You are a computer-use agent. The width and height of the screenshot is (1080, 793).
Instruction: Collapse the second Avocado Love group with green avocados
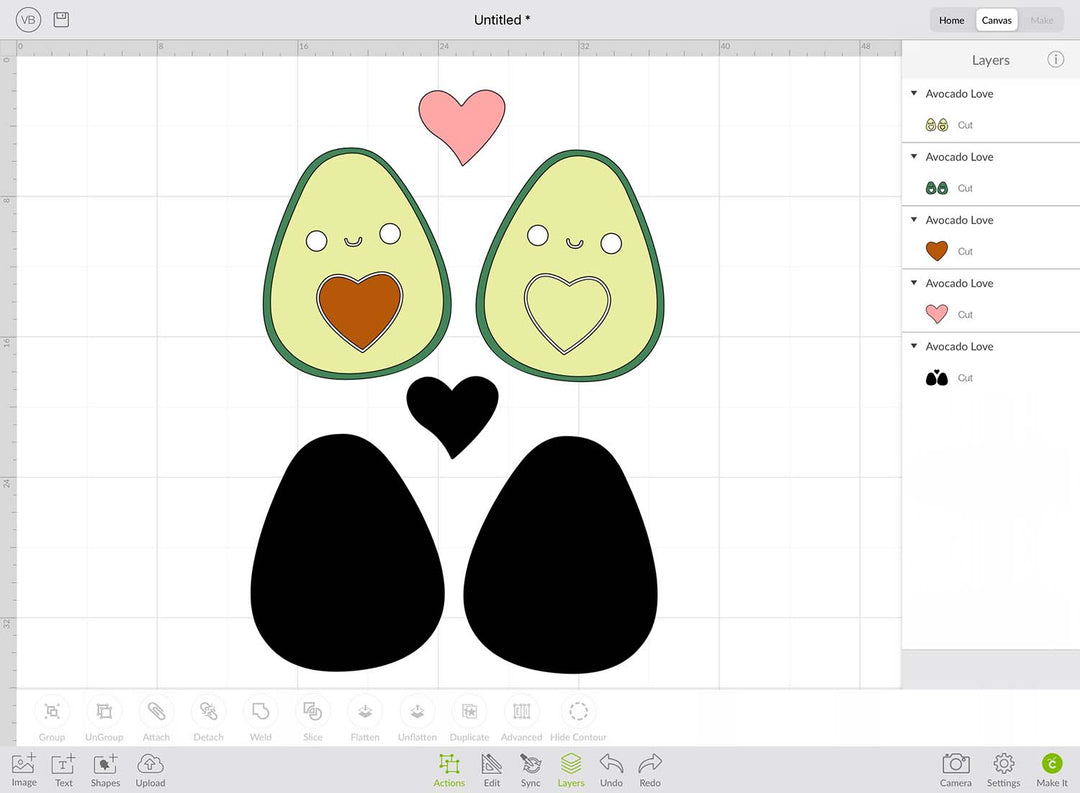point(914,156)
